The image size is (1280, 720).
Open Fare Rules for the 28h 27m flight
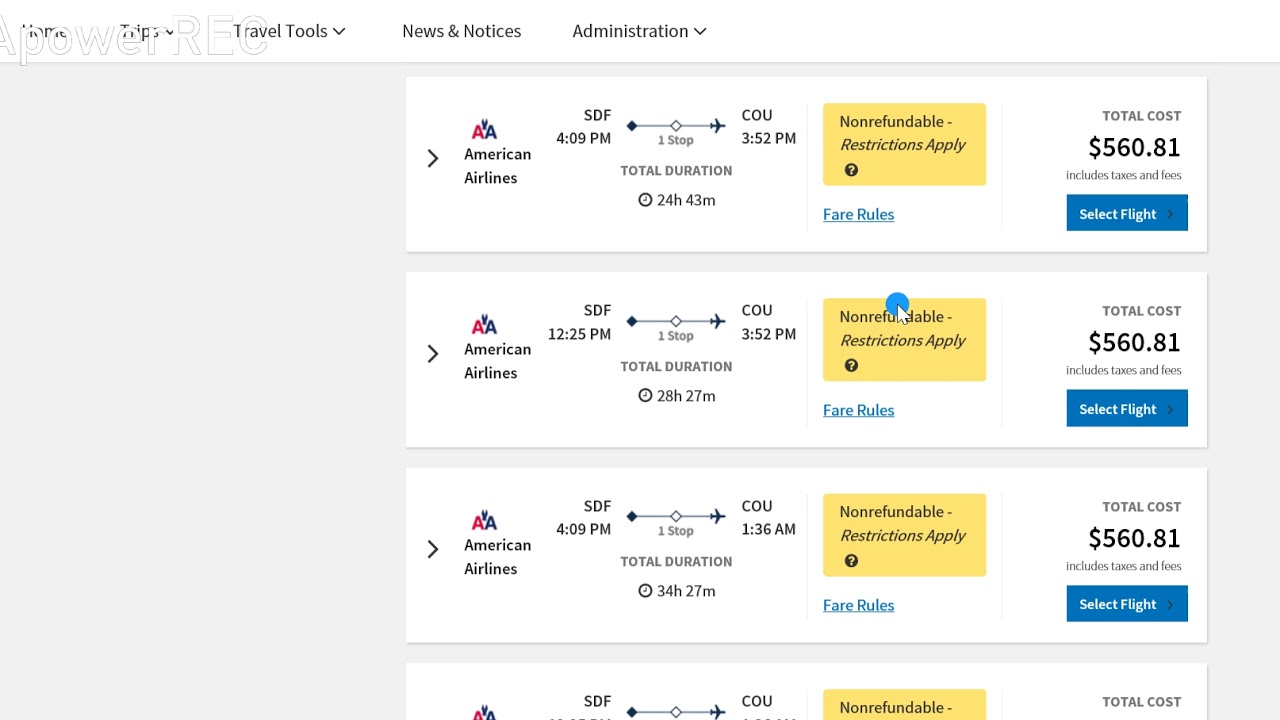[858, 410]
